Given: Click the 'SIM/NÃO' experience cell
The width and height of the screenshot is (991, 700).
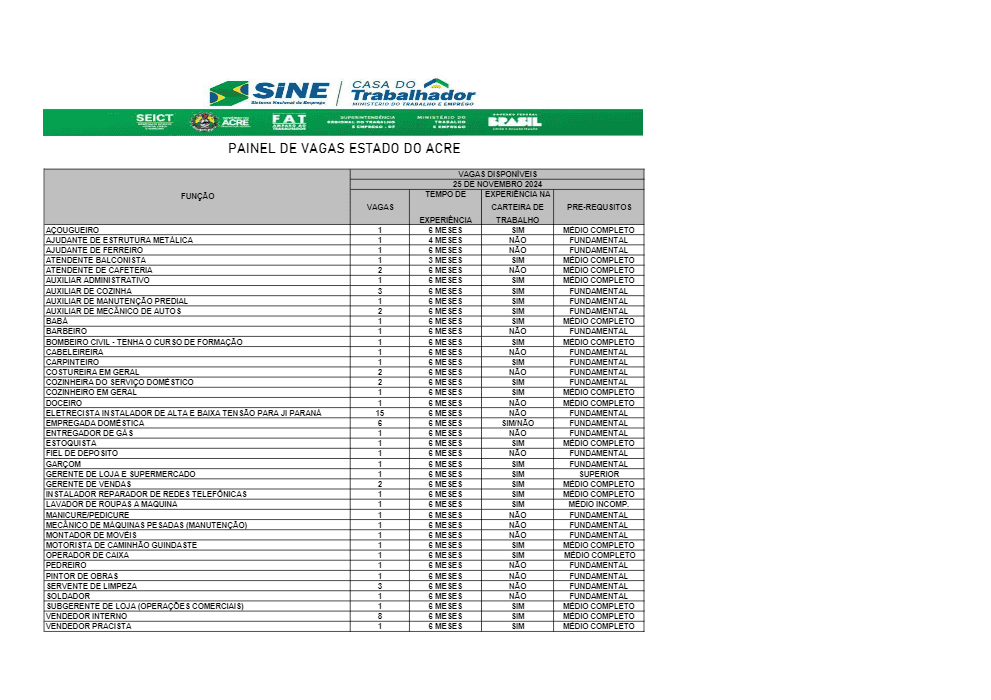Looking at the screenshot, I should 518,423.
